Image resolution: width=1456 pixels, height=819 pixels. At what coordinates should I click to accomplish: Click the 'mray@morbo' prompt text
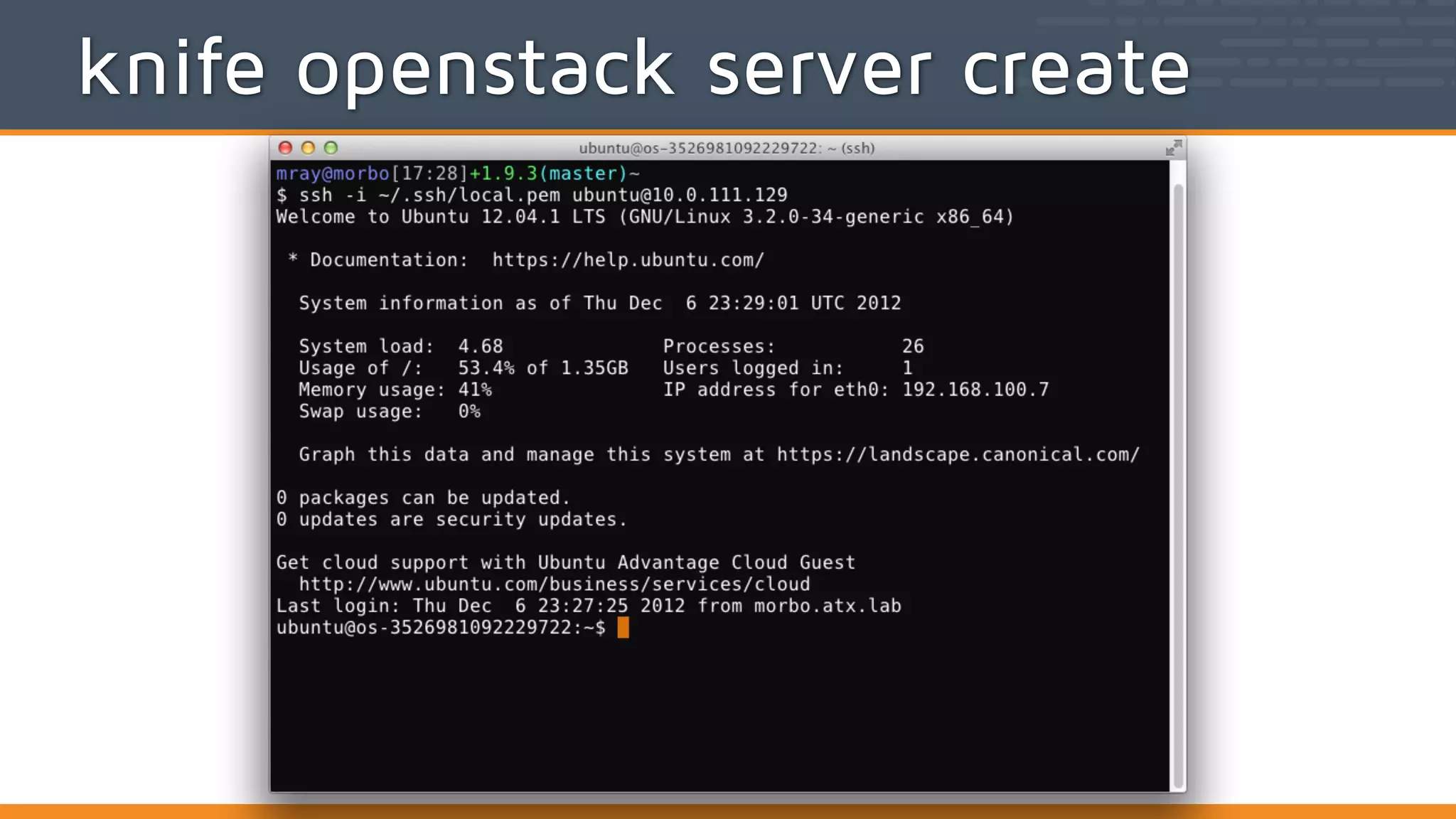(333, 174)
